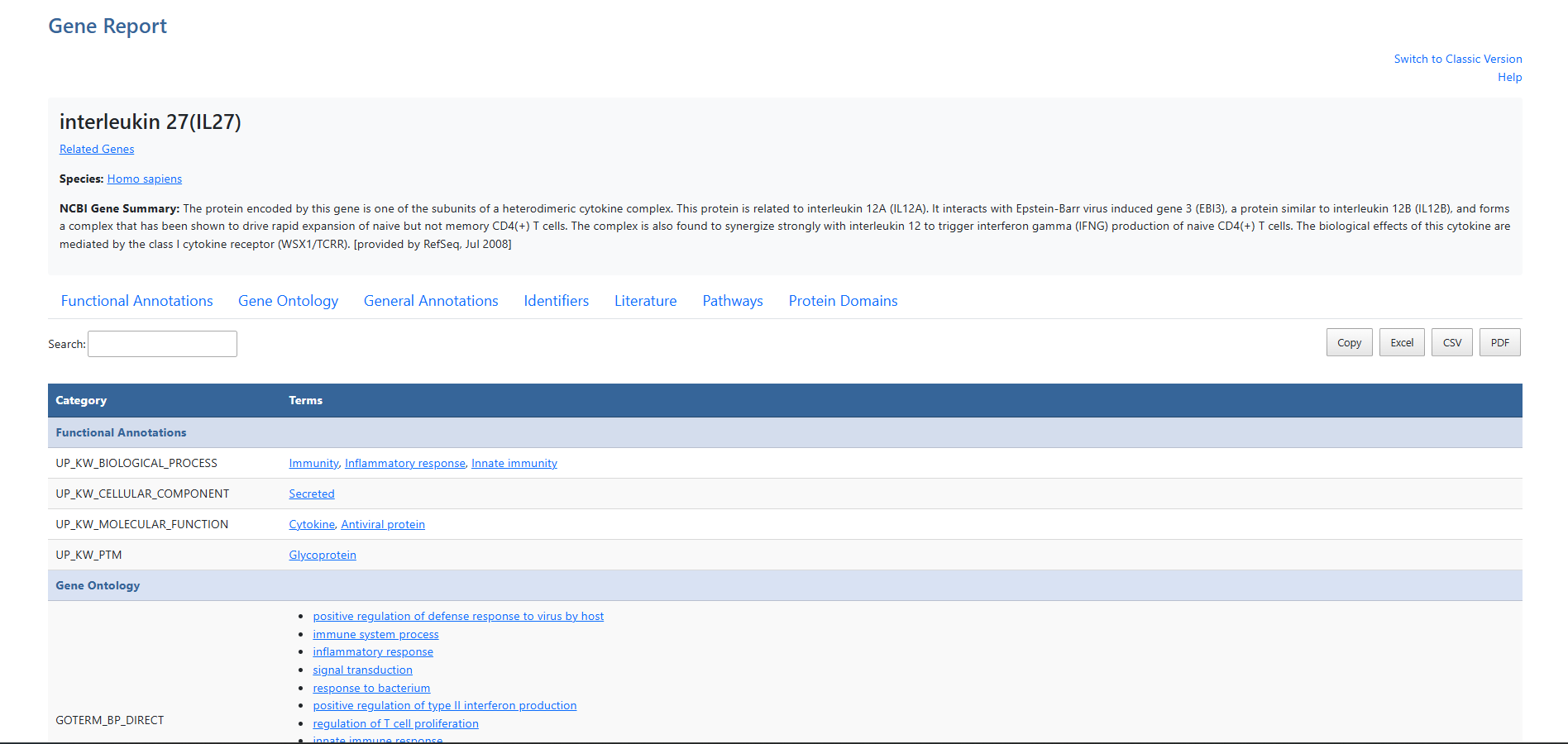Switch to Classic Version
The image size is (1568, 744).
[1458, 59]
